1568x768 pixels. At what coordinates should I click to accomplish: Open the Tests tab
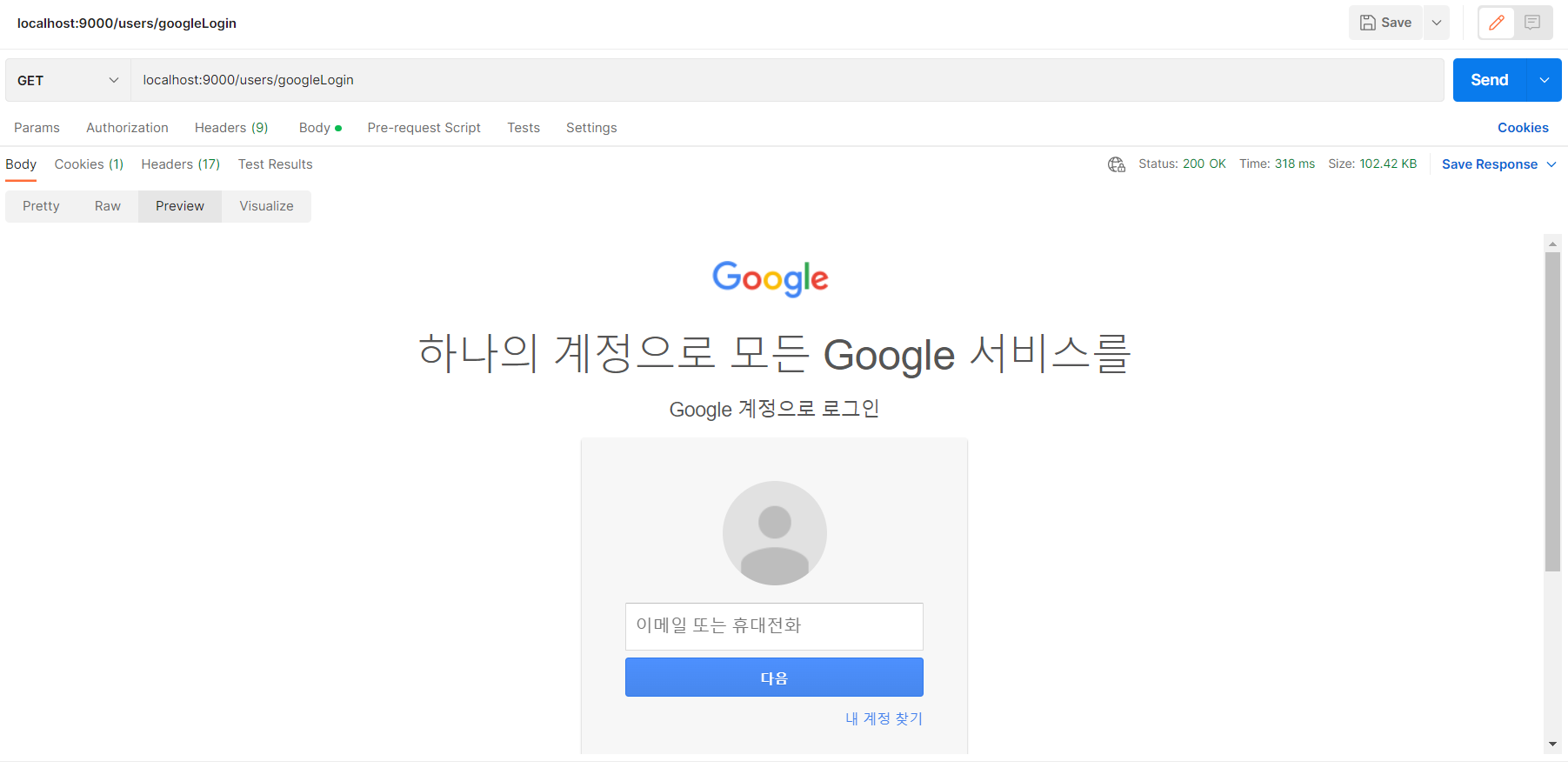[x=524, y=128]
